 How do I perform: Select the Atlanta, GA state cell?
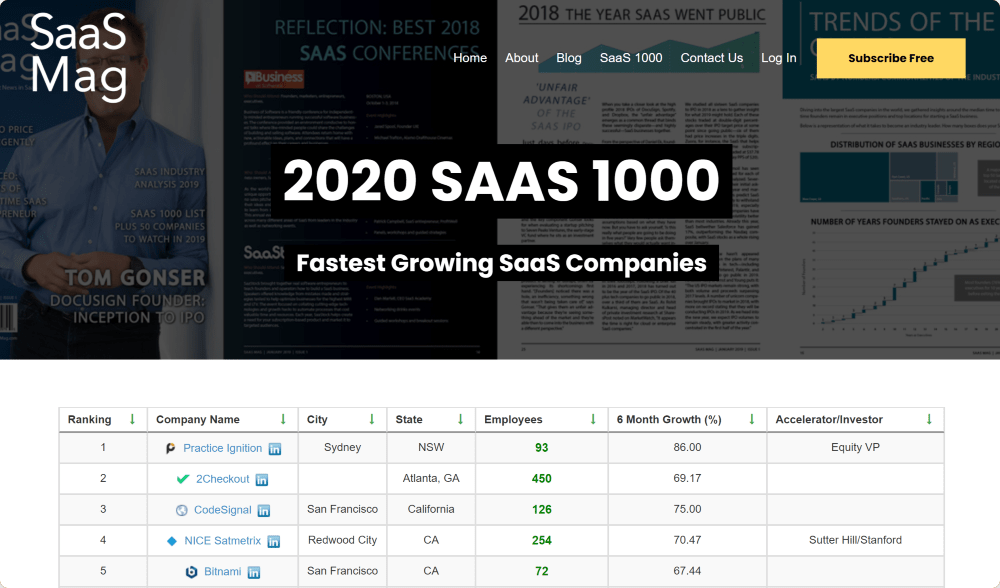[x=431, y=478]
